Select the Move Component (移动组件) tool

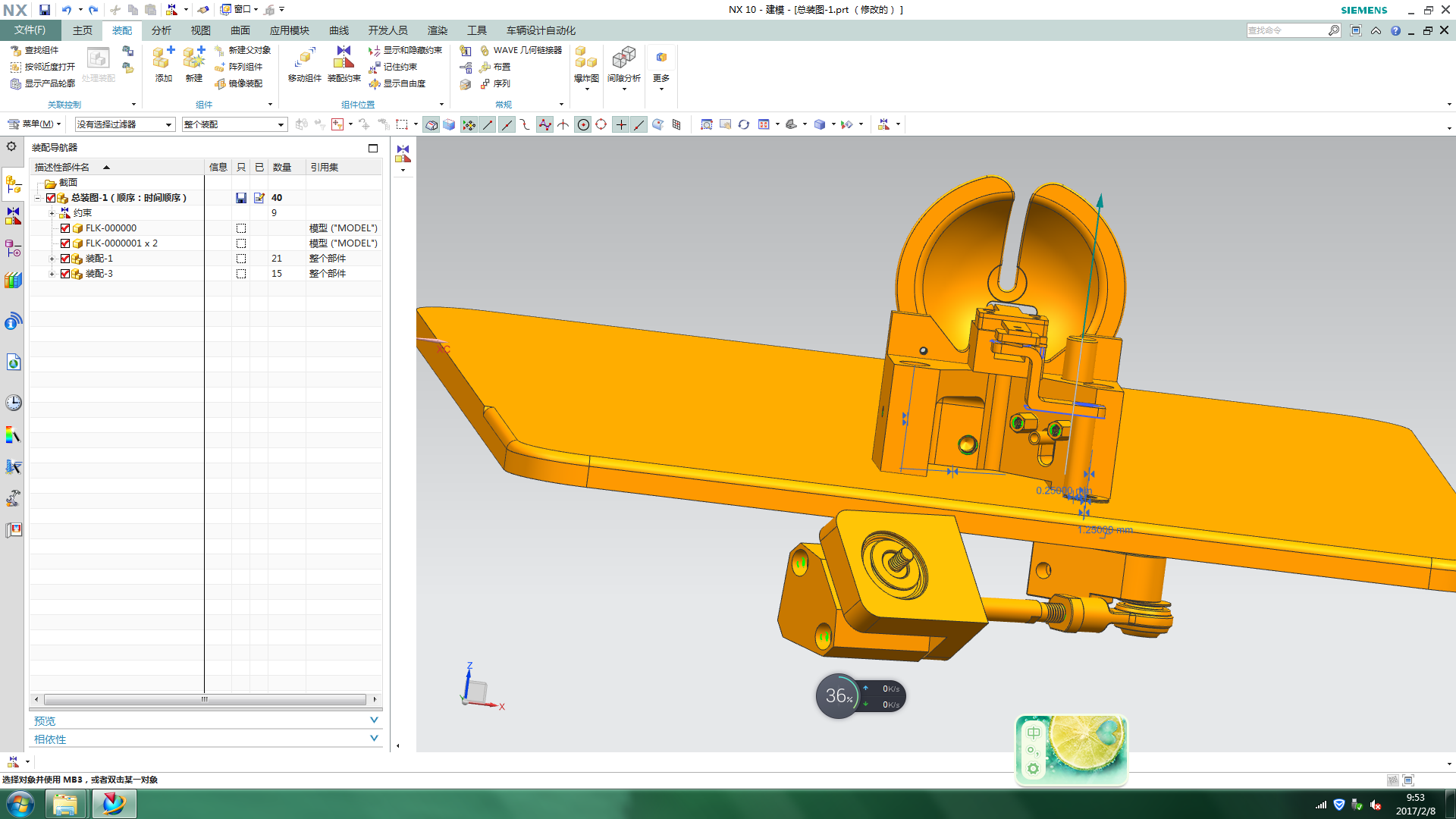[x=305, y=64]
